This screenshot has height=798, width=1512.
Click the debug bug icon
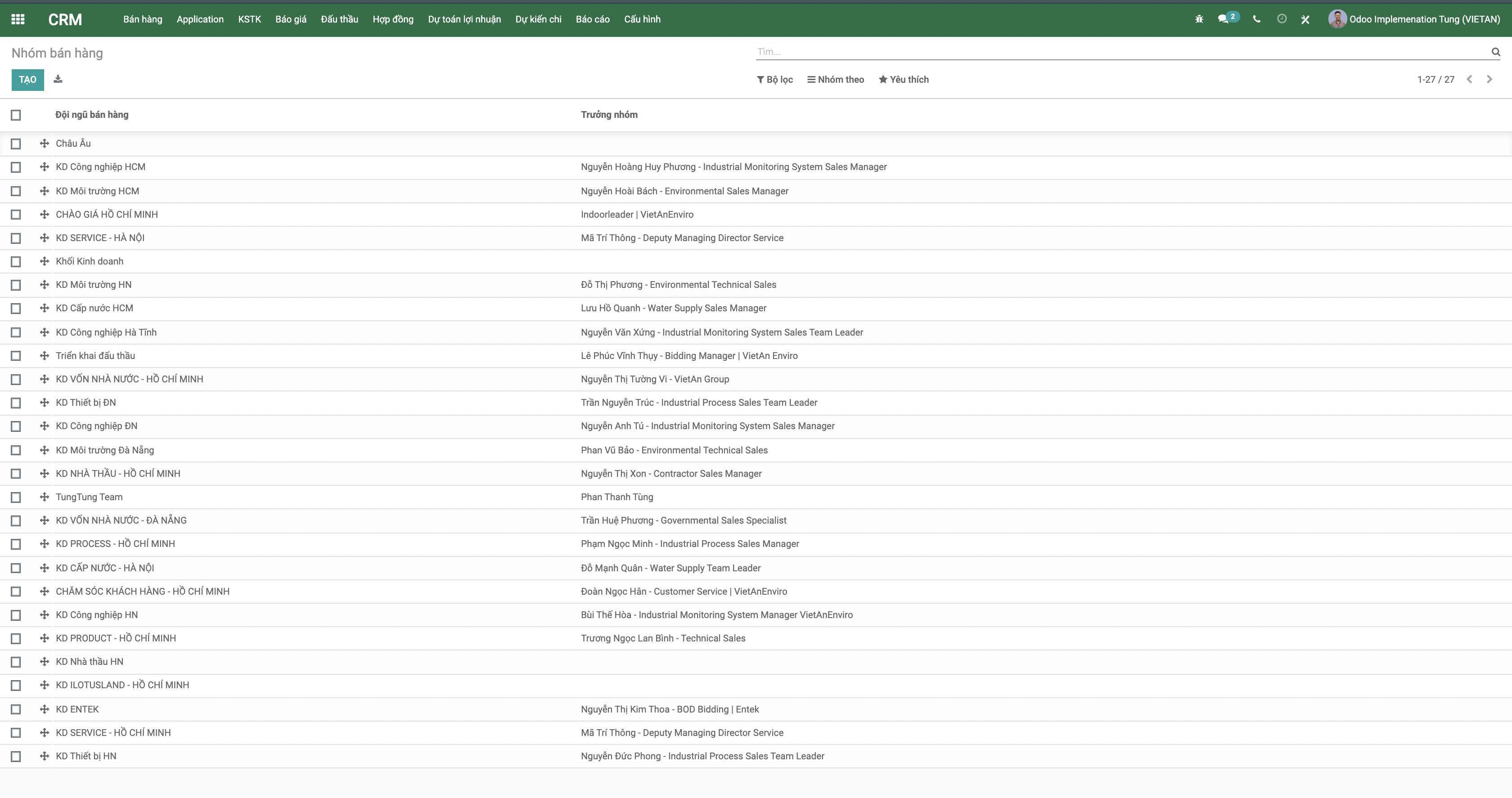(x=1199, y=19)
